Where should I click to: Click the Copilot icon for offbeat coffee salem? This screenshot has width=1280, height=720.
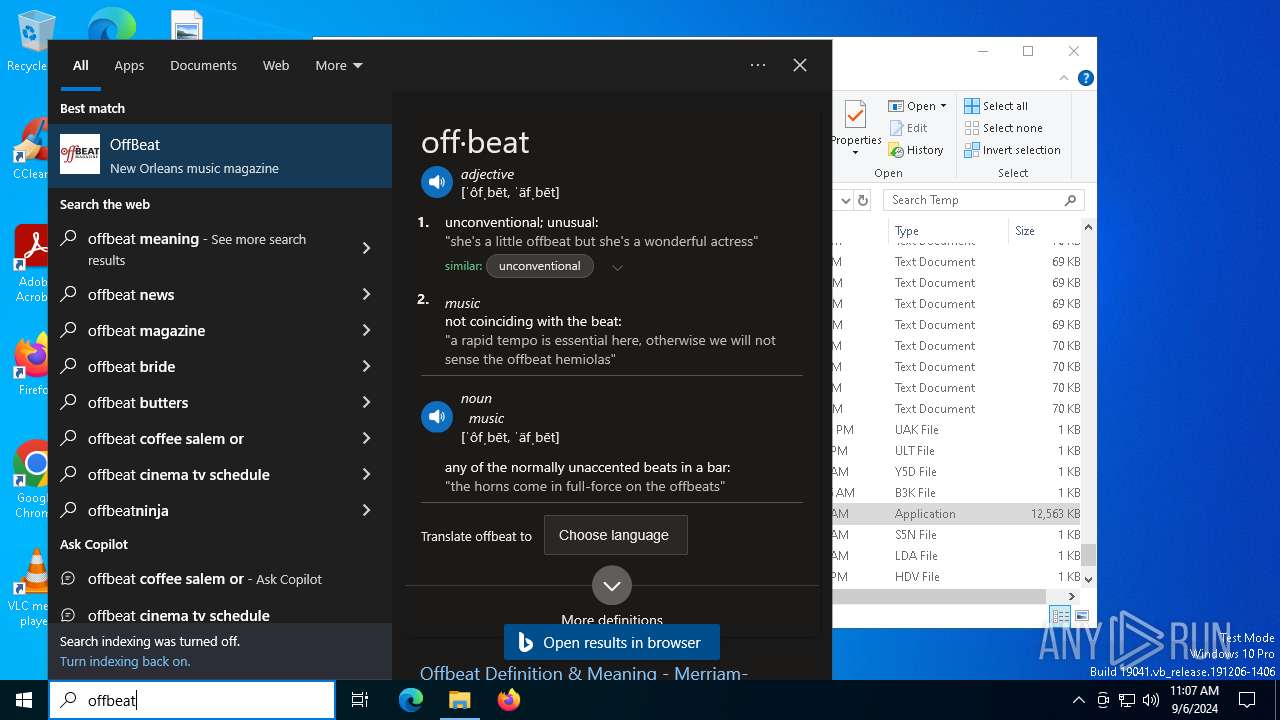coord(69,578)
